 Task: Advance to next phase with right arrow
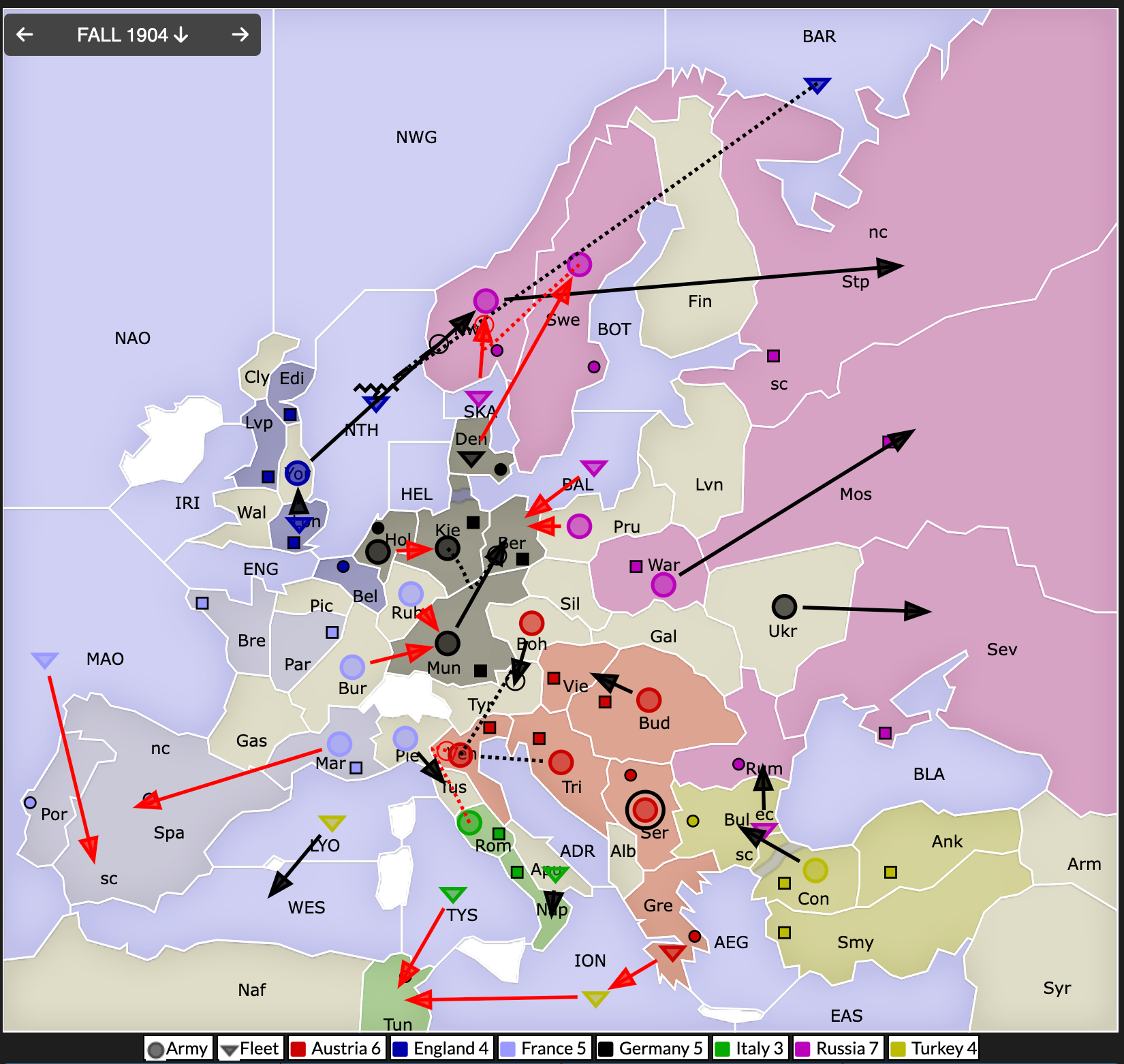240,35
